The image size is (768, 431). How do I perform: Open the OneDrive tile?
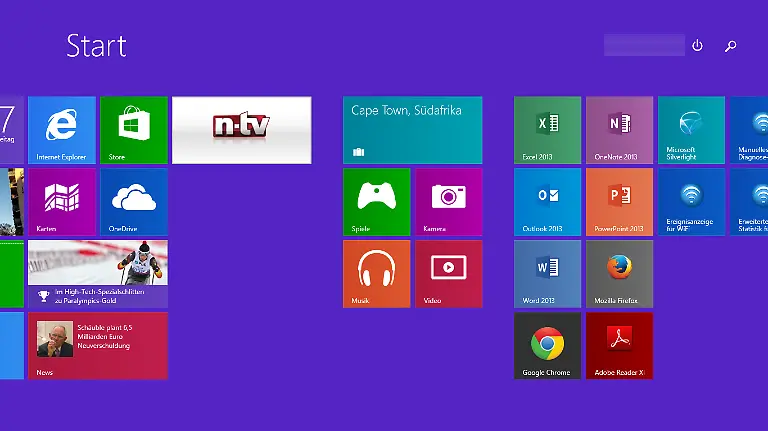point(134,202)
